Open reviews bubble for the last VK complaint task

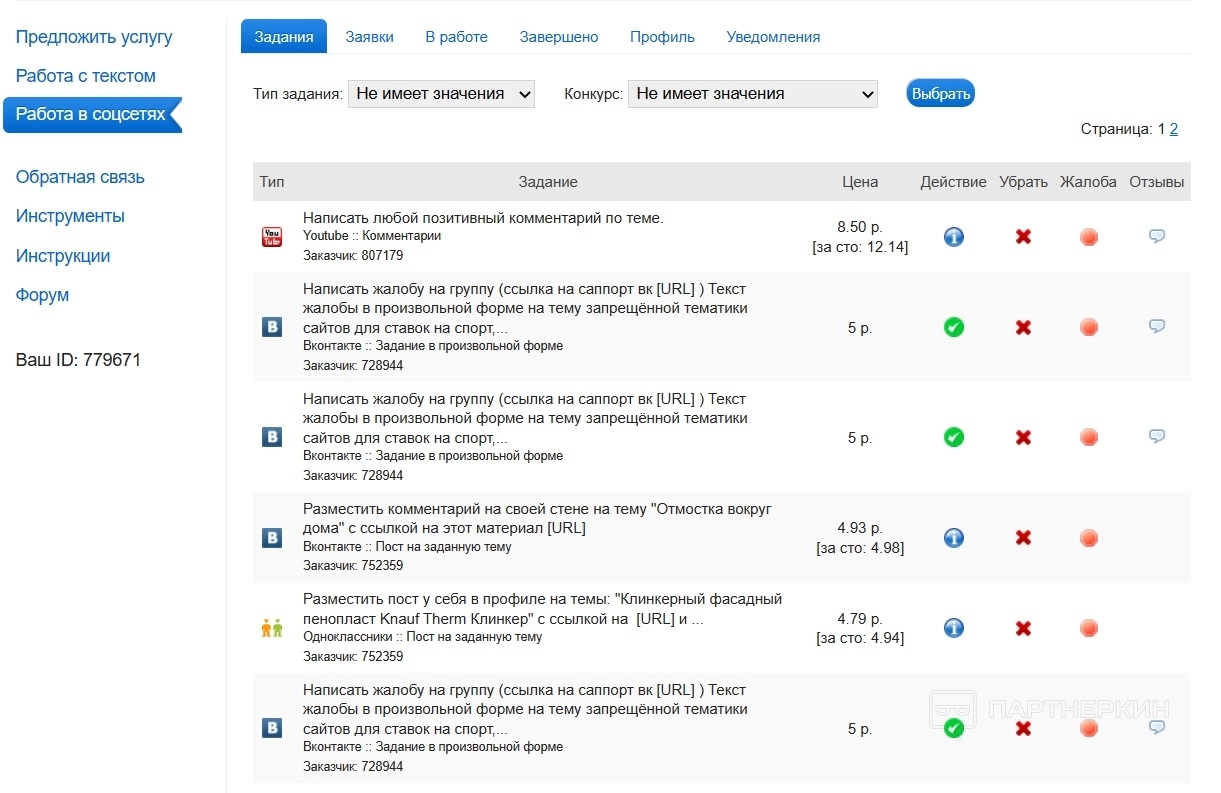(x=1157, y=727)
